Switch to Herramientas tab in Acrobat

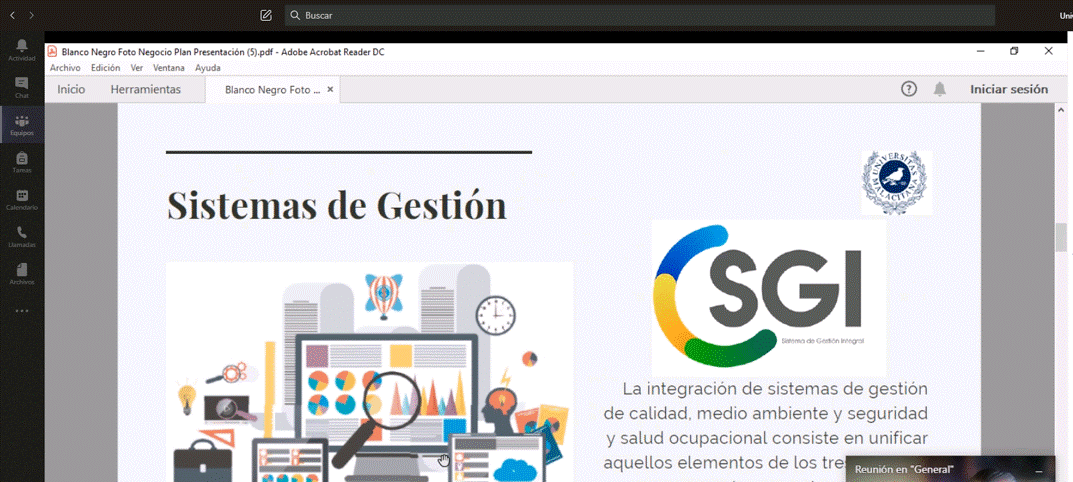click(146, 89)
